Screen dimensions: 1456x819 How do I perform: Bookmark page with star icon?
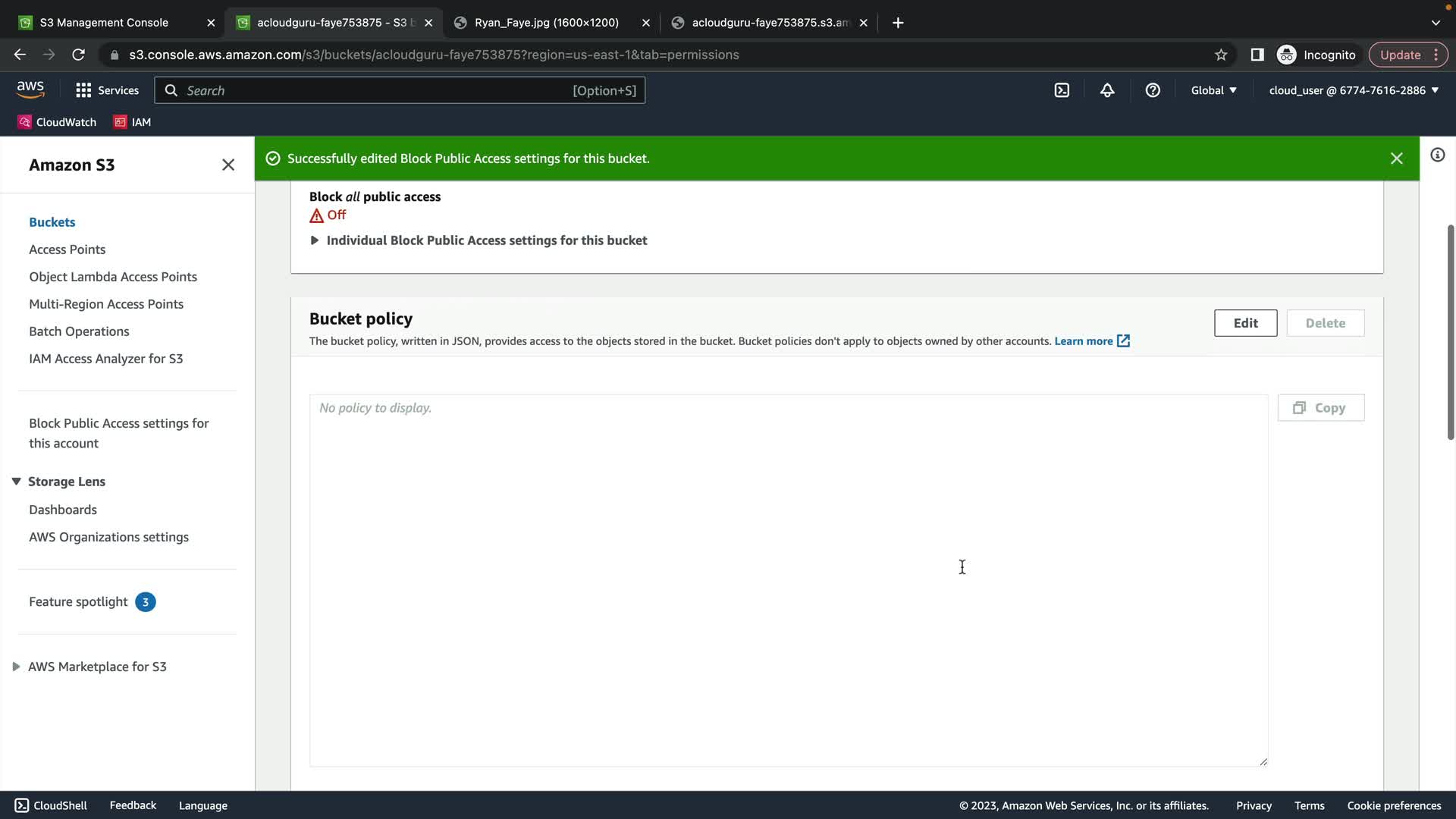1221,55
